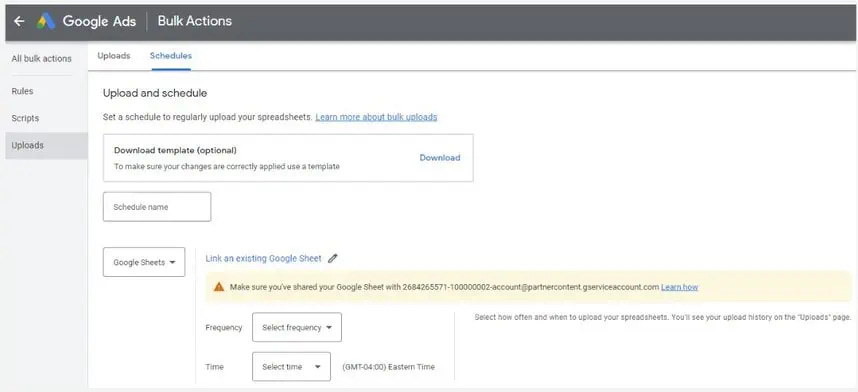
Task: Click the (GMT-04:00) Eastern Time text
Action: [x=389, y=367]
